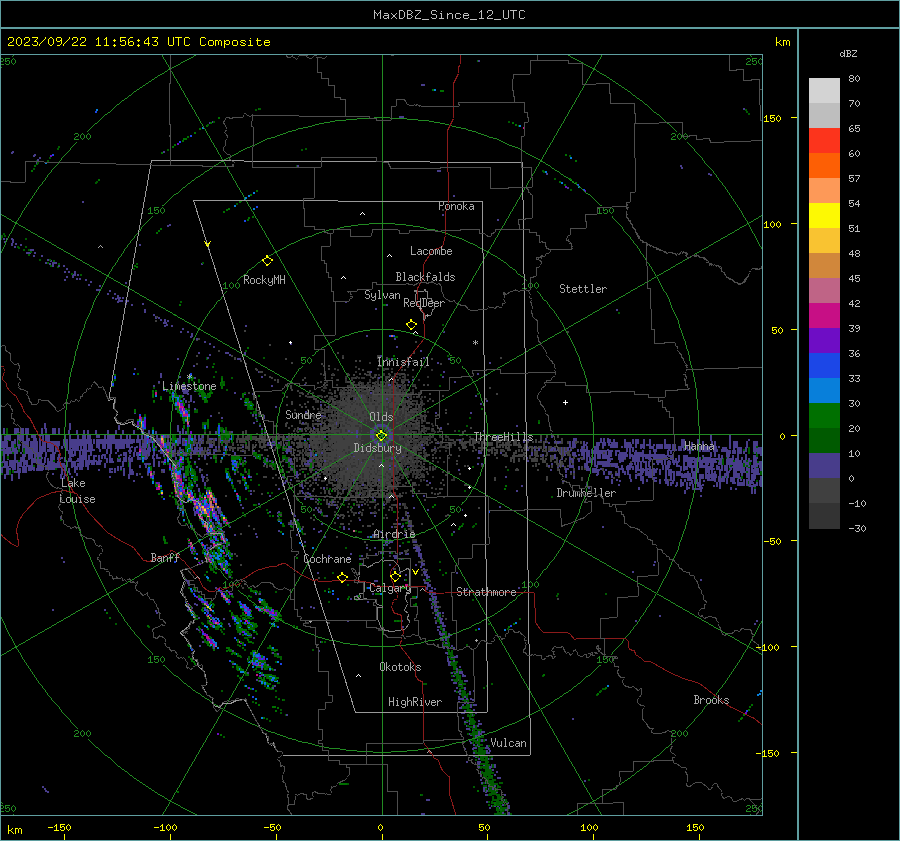This screenshot has height=841, width=900.
Task: Click the Airdrie label
Action: [x=394, y=534]
